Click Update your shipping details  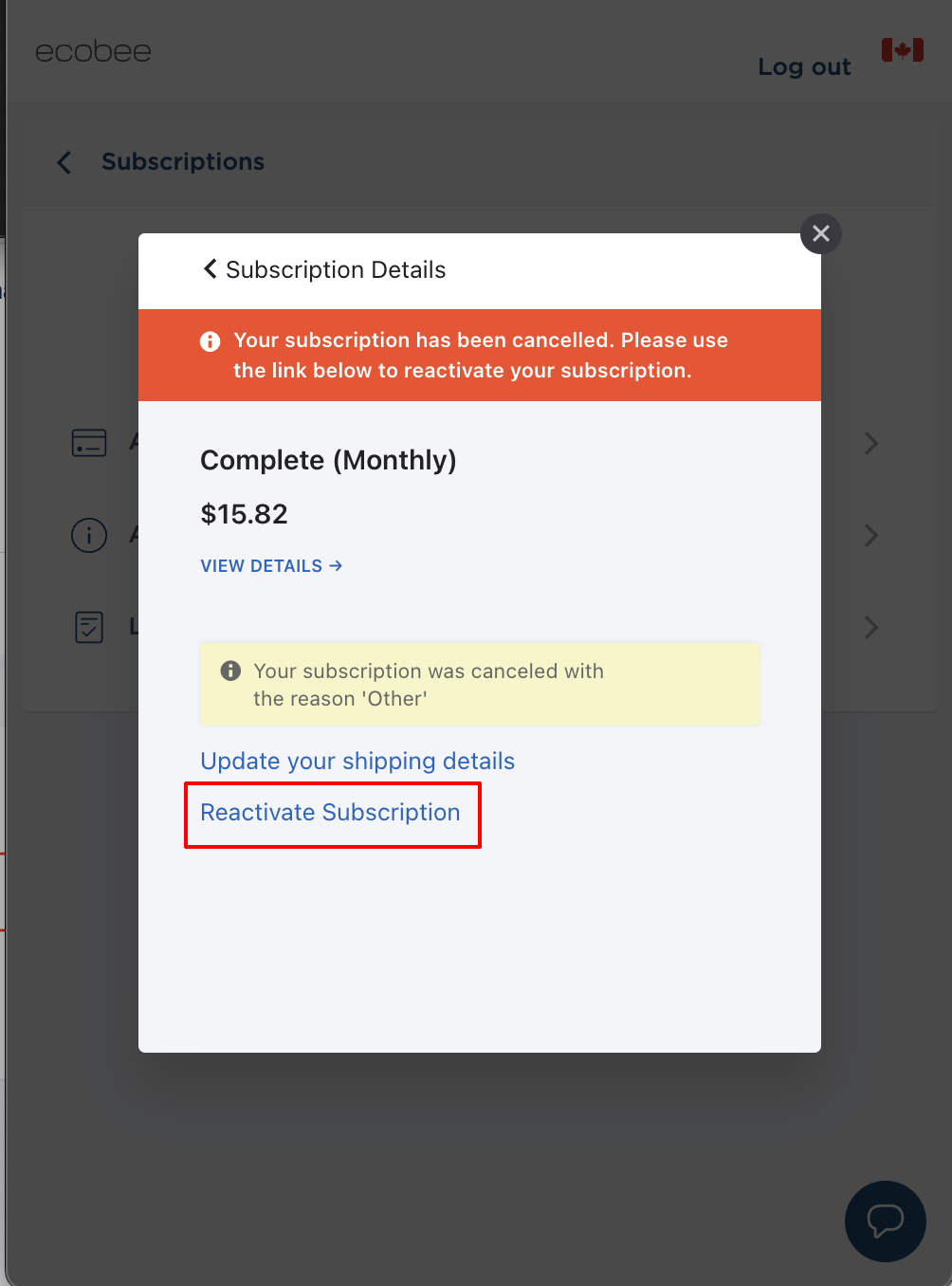(x=357, y=761)
